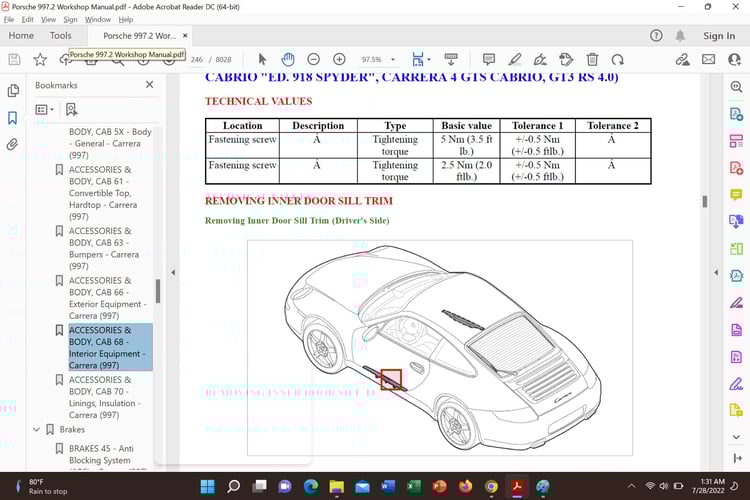Open the green Organize Pages tool
This screenshot has height=500, width=750.
tap(736, 249)
